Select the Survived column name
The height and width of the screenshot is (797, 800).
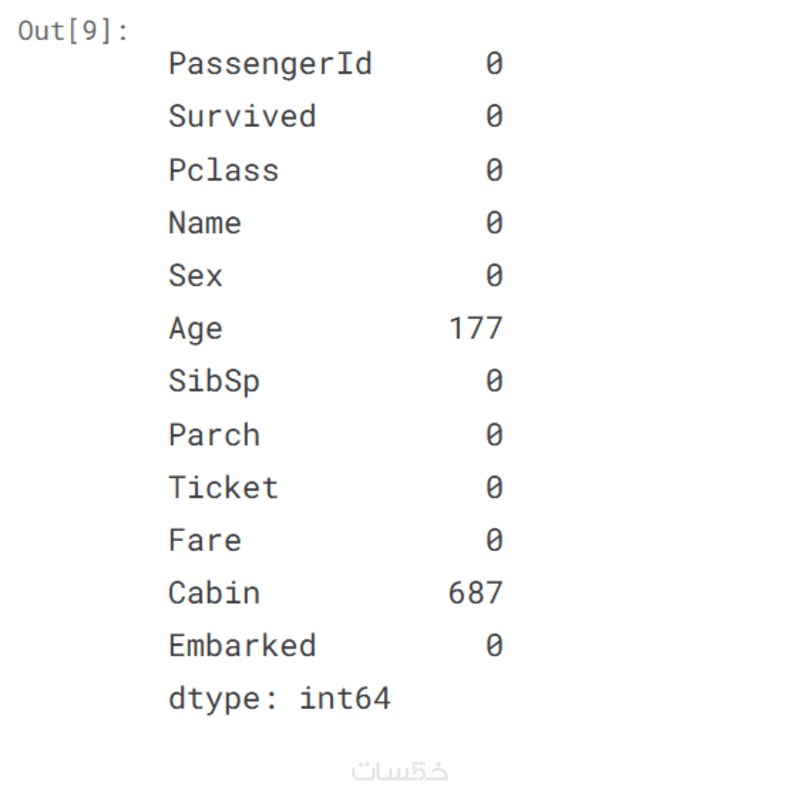[241, 117]
